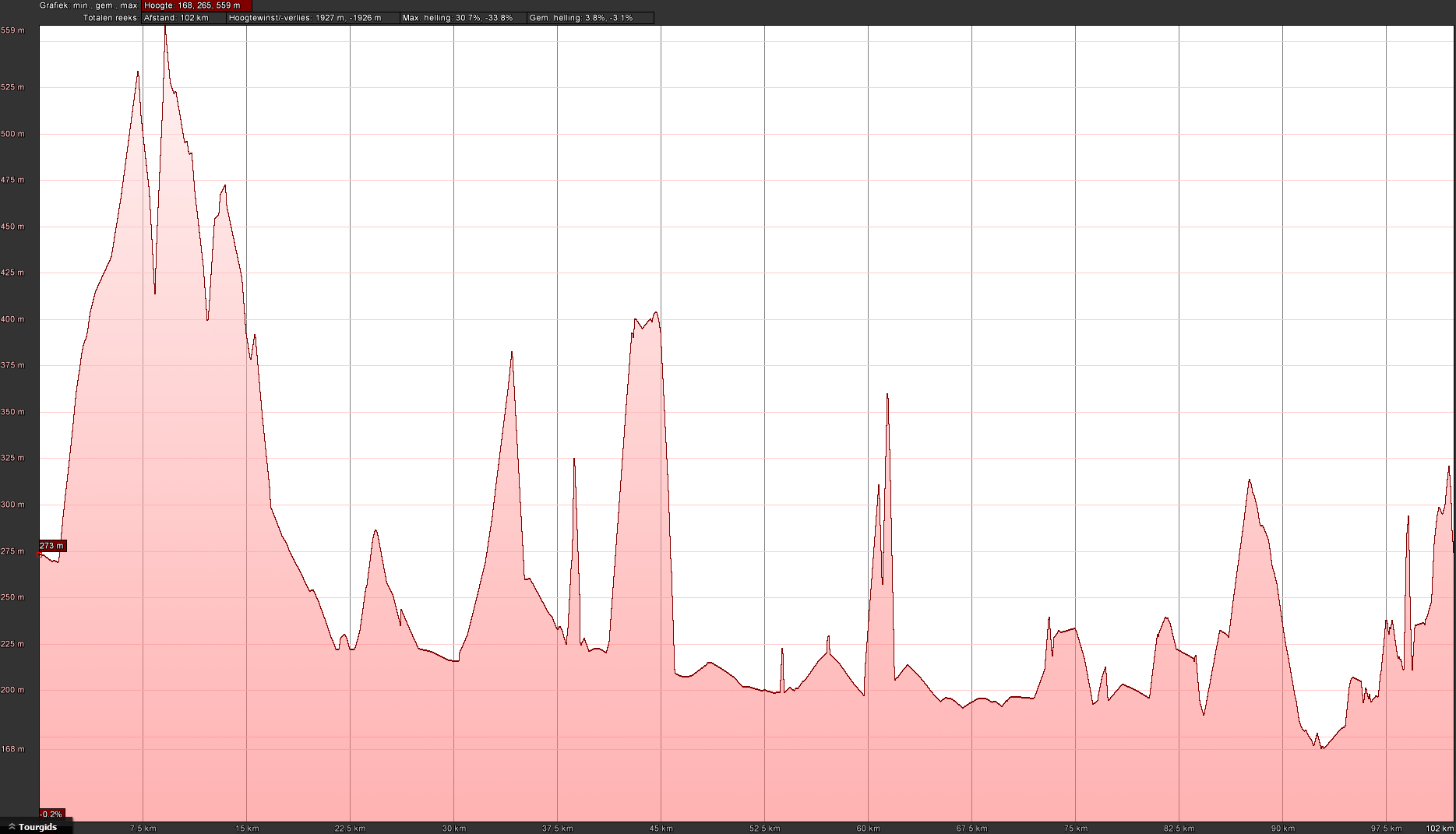The image size is (1456, 834).
Task: Click the Gem. helling statistics field
Action: pos(590,18)
